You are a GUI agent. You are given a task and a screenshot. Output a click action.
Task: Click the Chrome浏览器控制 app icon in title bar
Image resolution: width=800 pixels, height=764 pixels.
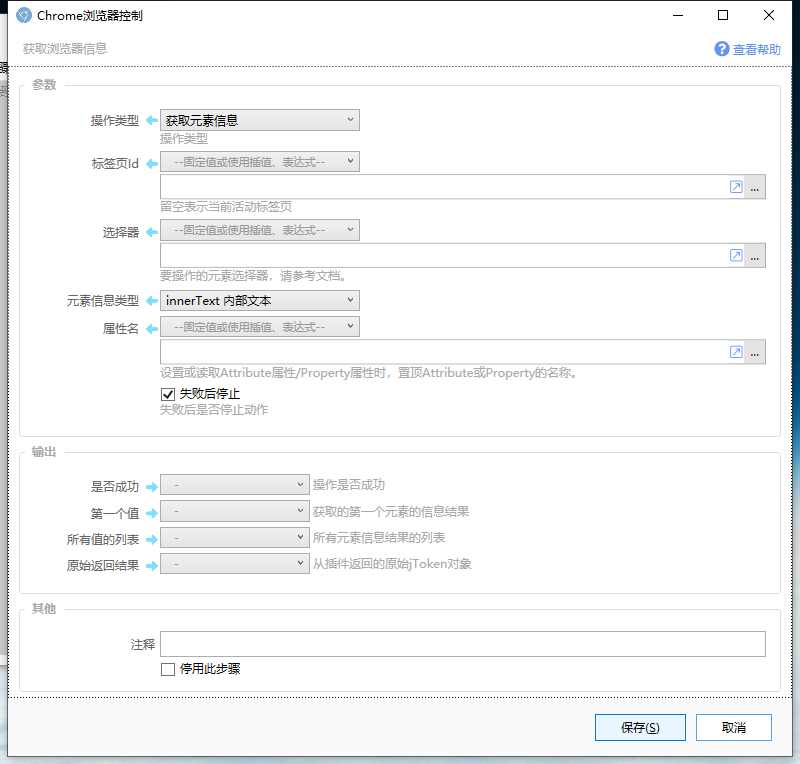click(23, 15)
